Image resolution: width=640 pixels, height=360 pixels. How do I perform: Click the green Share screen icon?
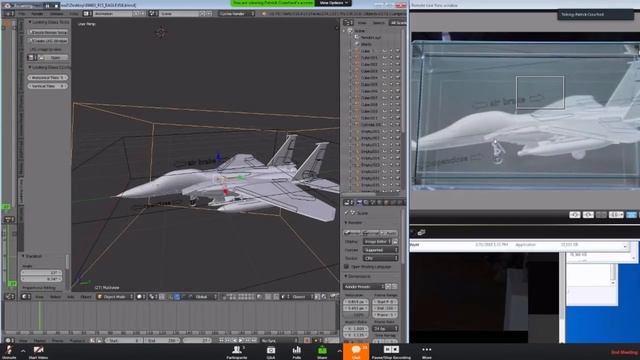coord(322,350)
